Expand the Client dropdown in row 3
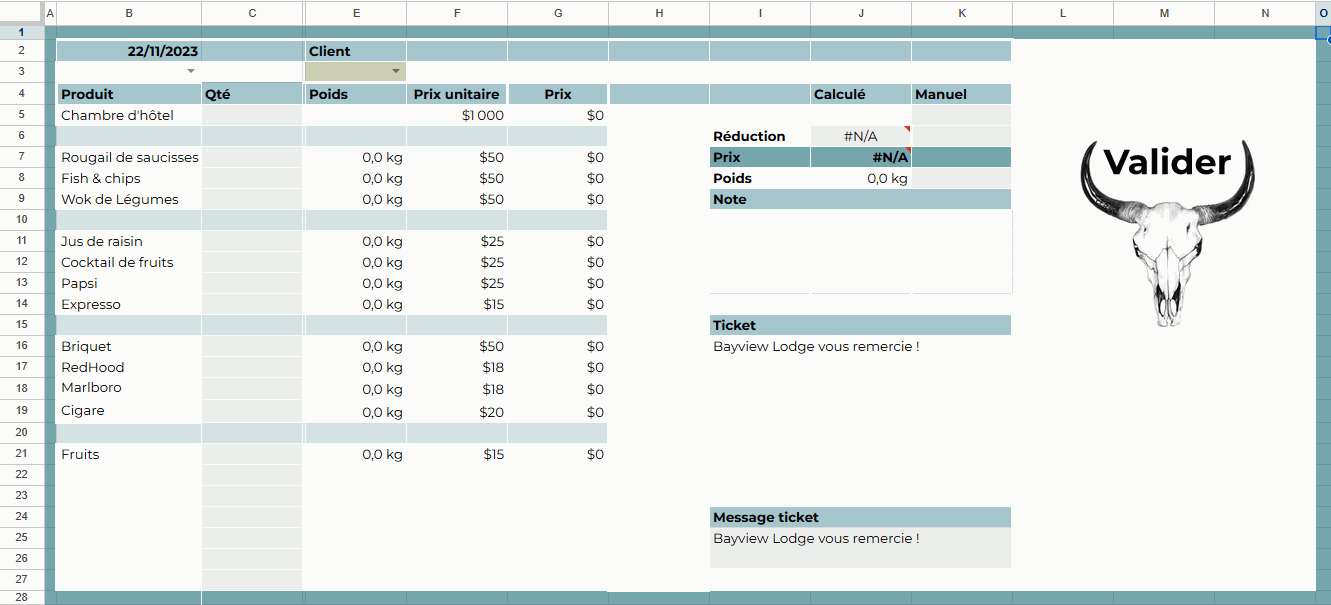The height and width of the screenshot is (605, 1331). pos(396,72)
